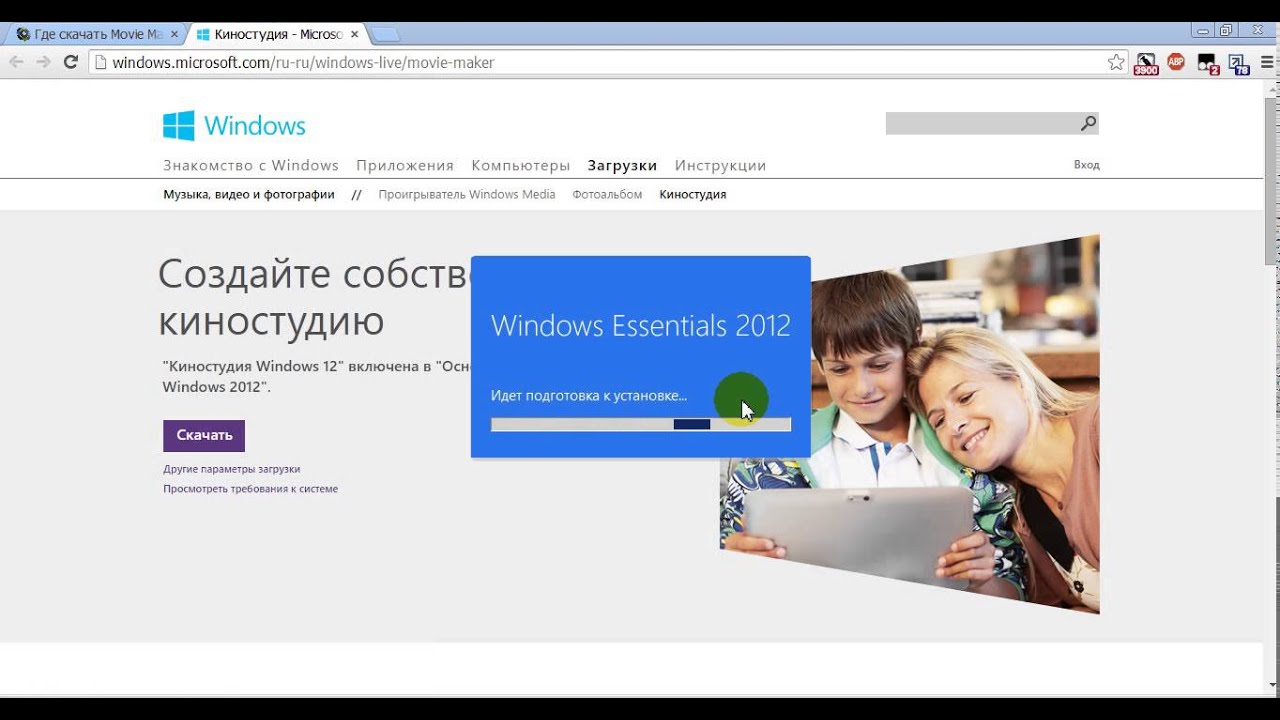
Task: Click the purple "Скачать" button
Action: (x=204, y=435)
